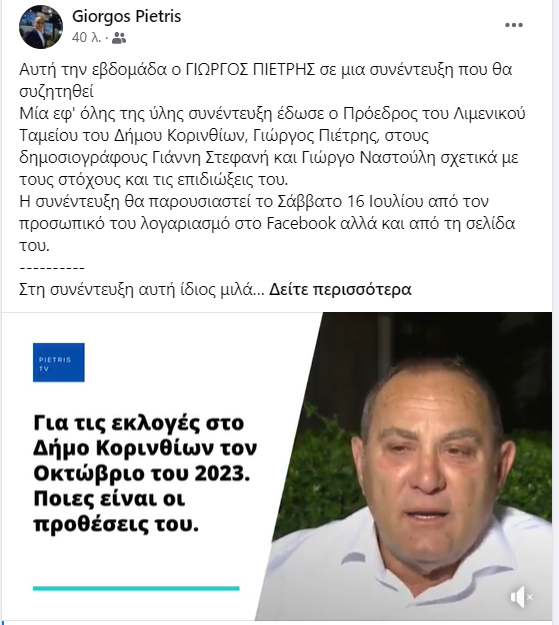The image size is (559, 625).
Task: Expand post text with "Δείτε περισσότερα"
Action: point(340,289)
